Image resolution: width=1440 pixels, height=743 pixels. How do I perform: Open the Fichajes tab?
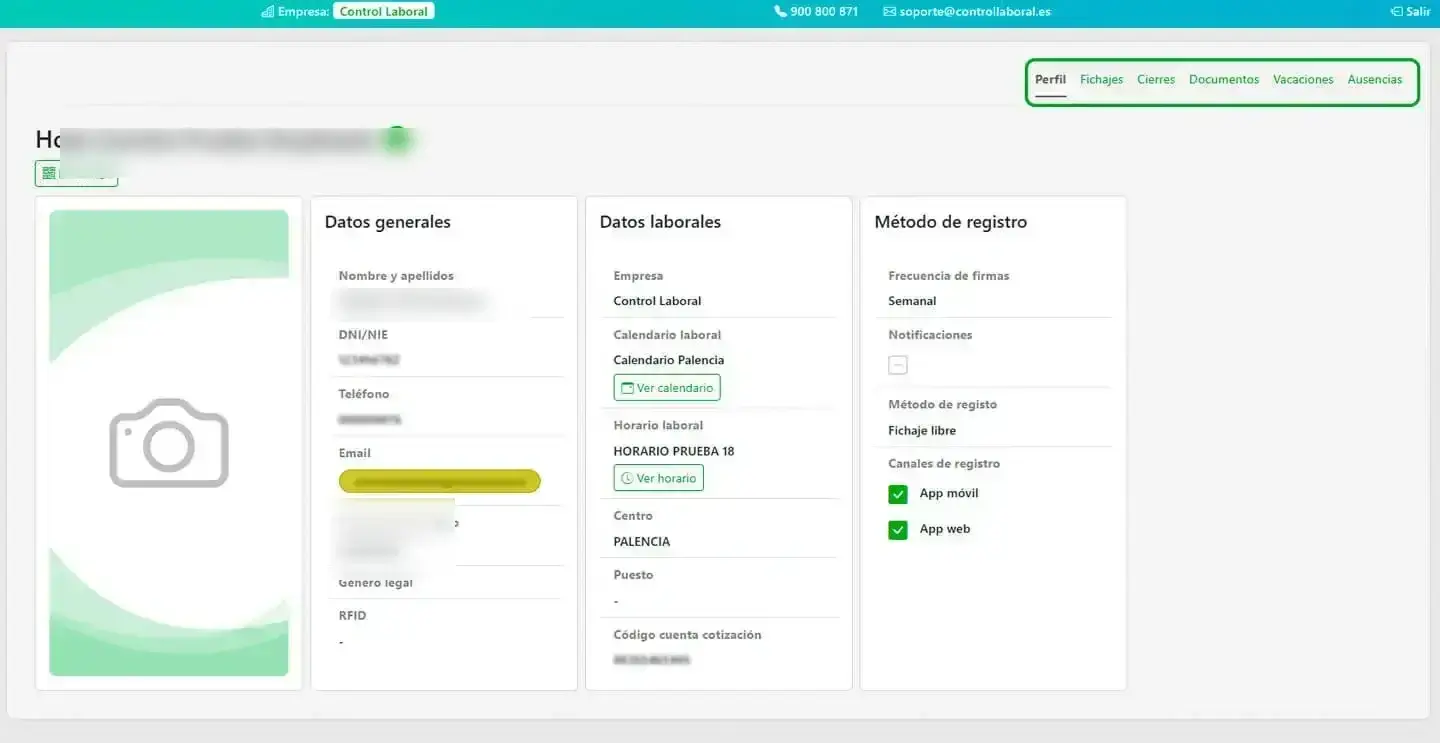[1101, 80]
